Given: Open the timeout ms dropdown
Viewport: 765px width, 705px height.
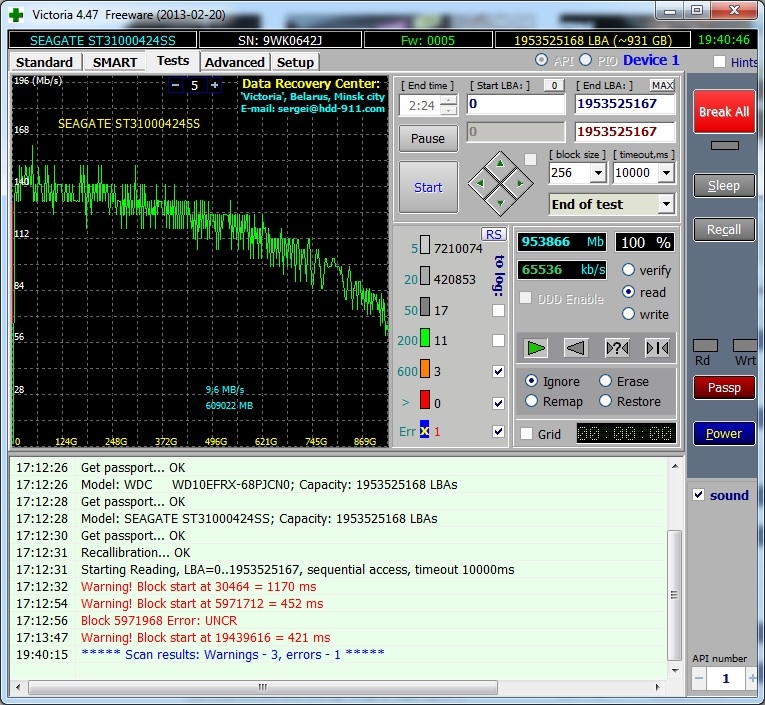Looking at the screenshot, I should tap(666, 173).
